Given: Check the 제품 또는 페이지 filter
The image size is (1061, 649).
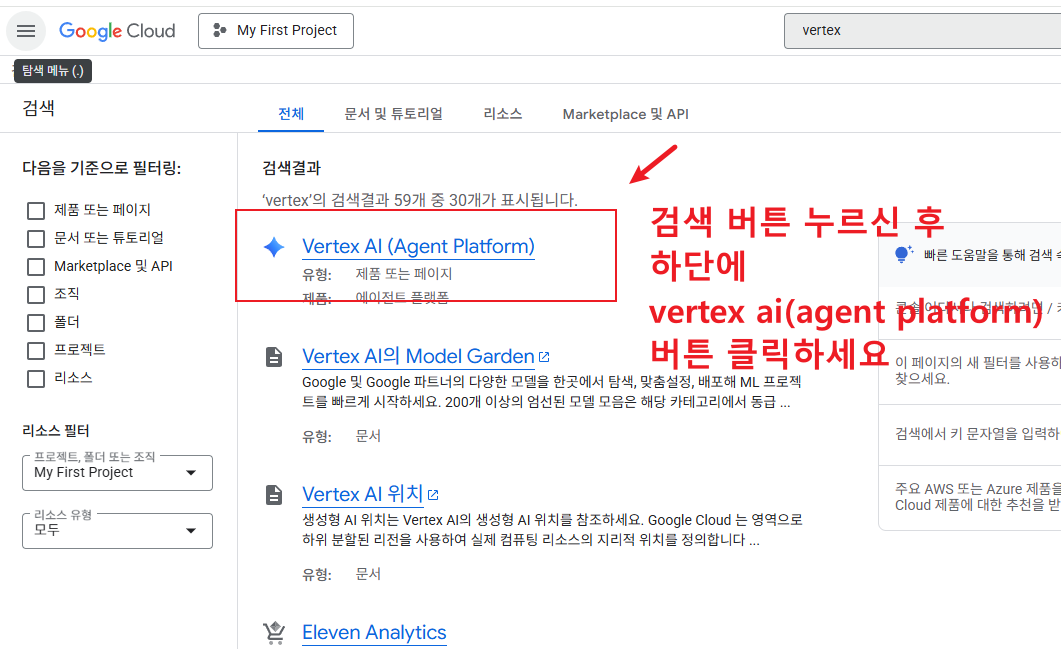Looking at the screenshot, I should 36,210.
